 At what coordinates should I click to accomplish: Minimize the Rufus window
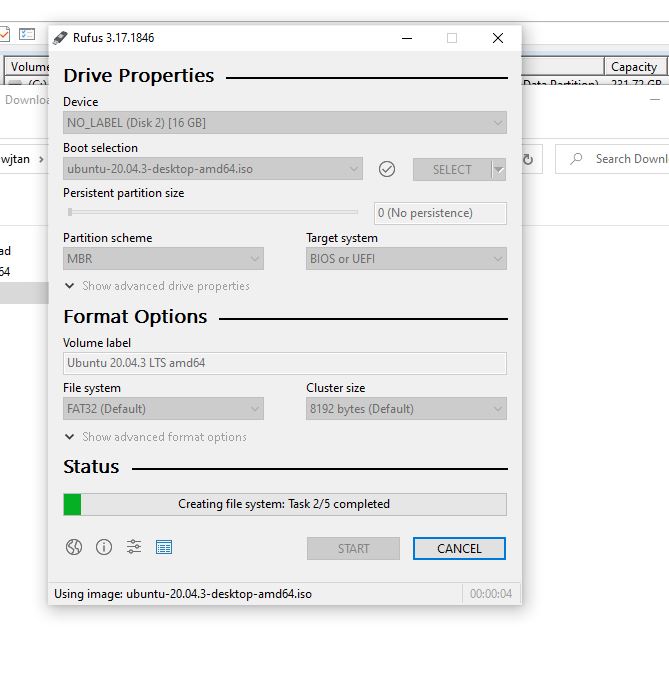coord(407,38)
